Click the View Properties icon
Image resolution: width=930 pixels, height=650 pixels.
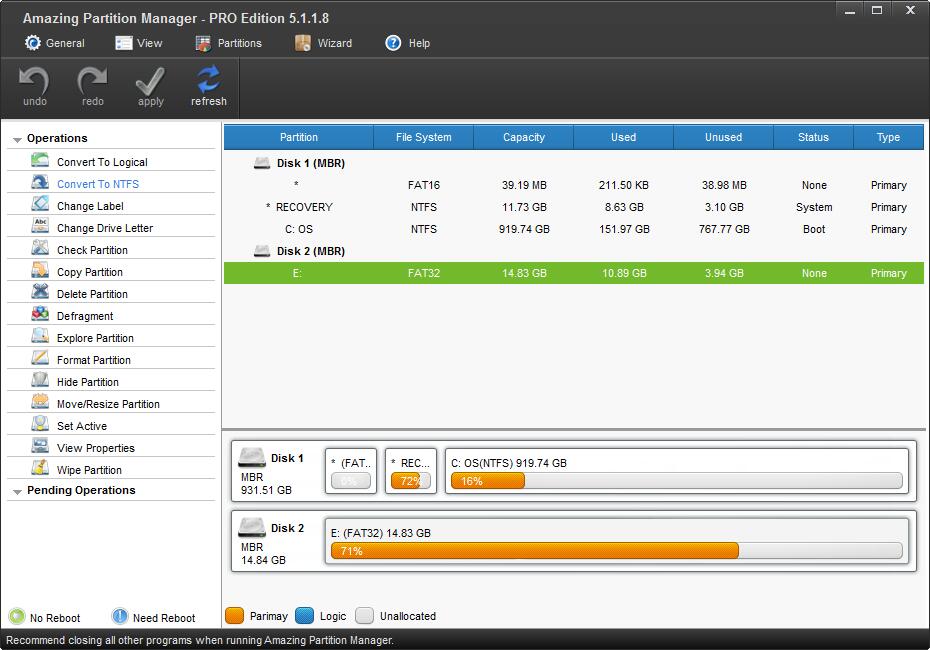pyautogui.click(x=40, y=446)
